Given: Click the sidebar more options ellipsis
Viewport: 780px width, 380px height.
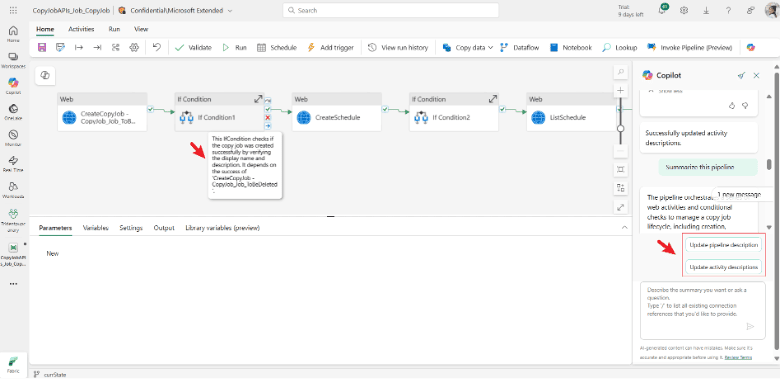Looking at the screenshot, I should pyautogui.click(x=13, y=284).
